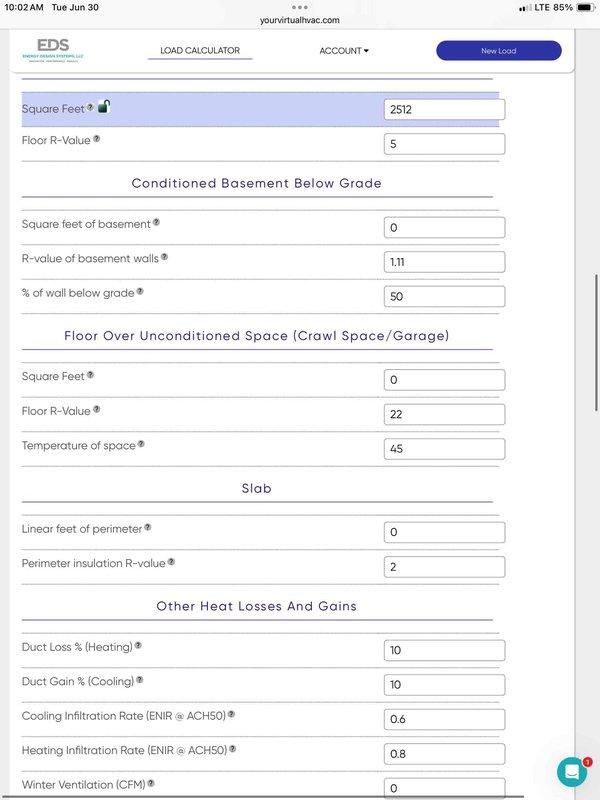600x800 pixels.
Task: Click help icon beside % of wall below grade
Action: 140,291
